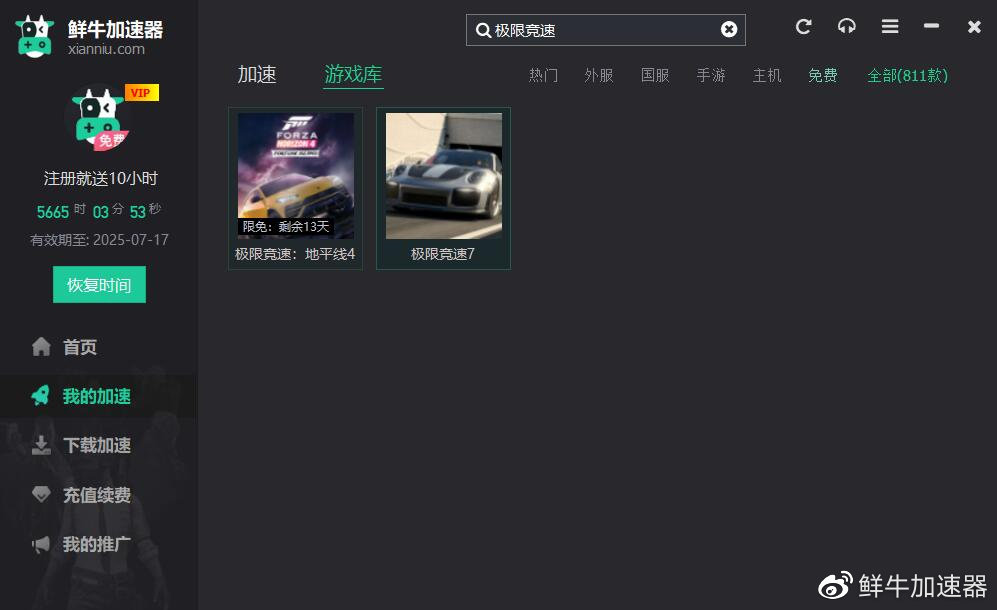Filter games by 国服
997x610 pixels.
pyautogui.click(x=655, y=76)
